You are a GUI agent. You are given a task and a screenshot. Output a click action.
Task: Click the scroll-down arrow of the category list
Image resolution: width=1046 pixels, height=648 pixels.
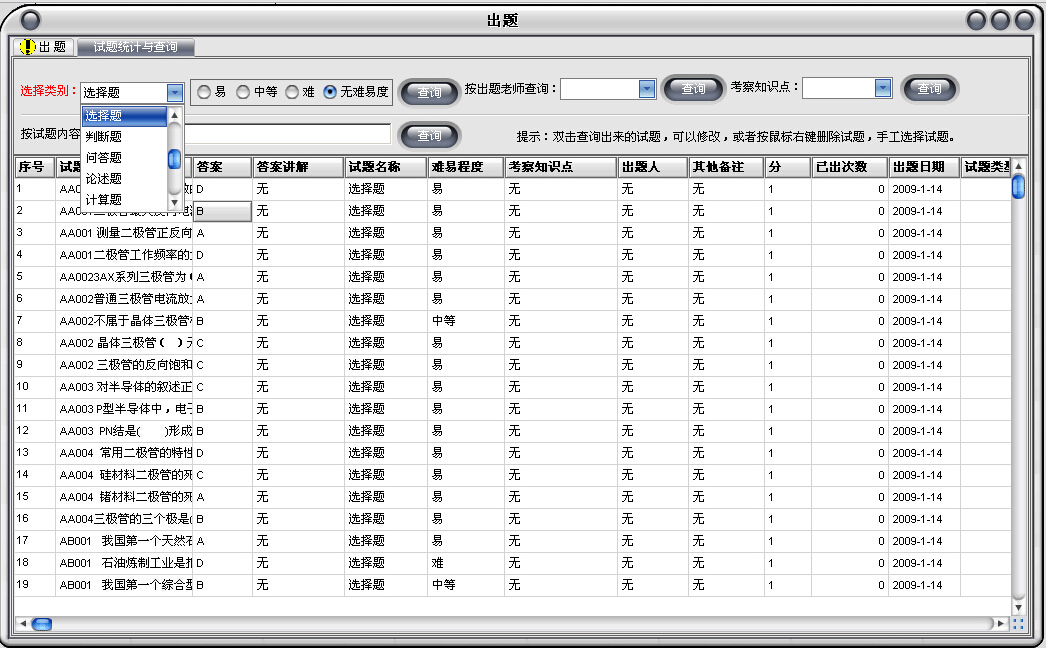174,202
